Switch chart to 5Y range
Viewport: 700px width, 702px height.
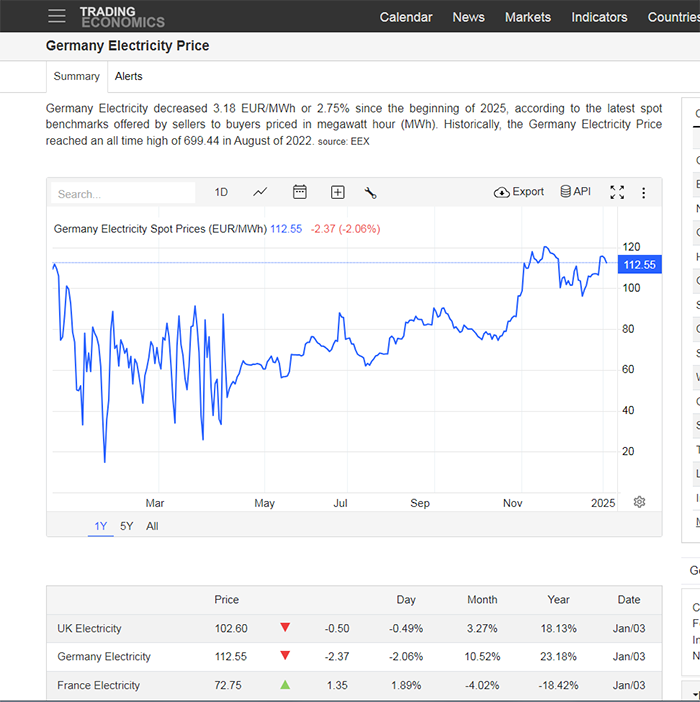(127, 526)
